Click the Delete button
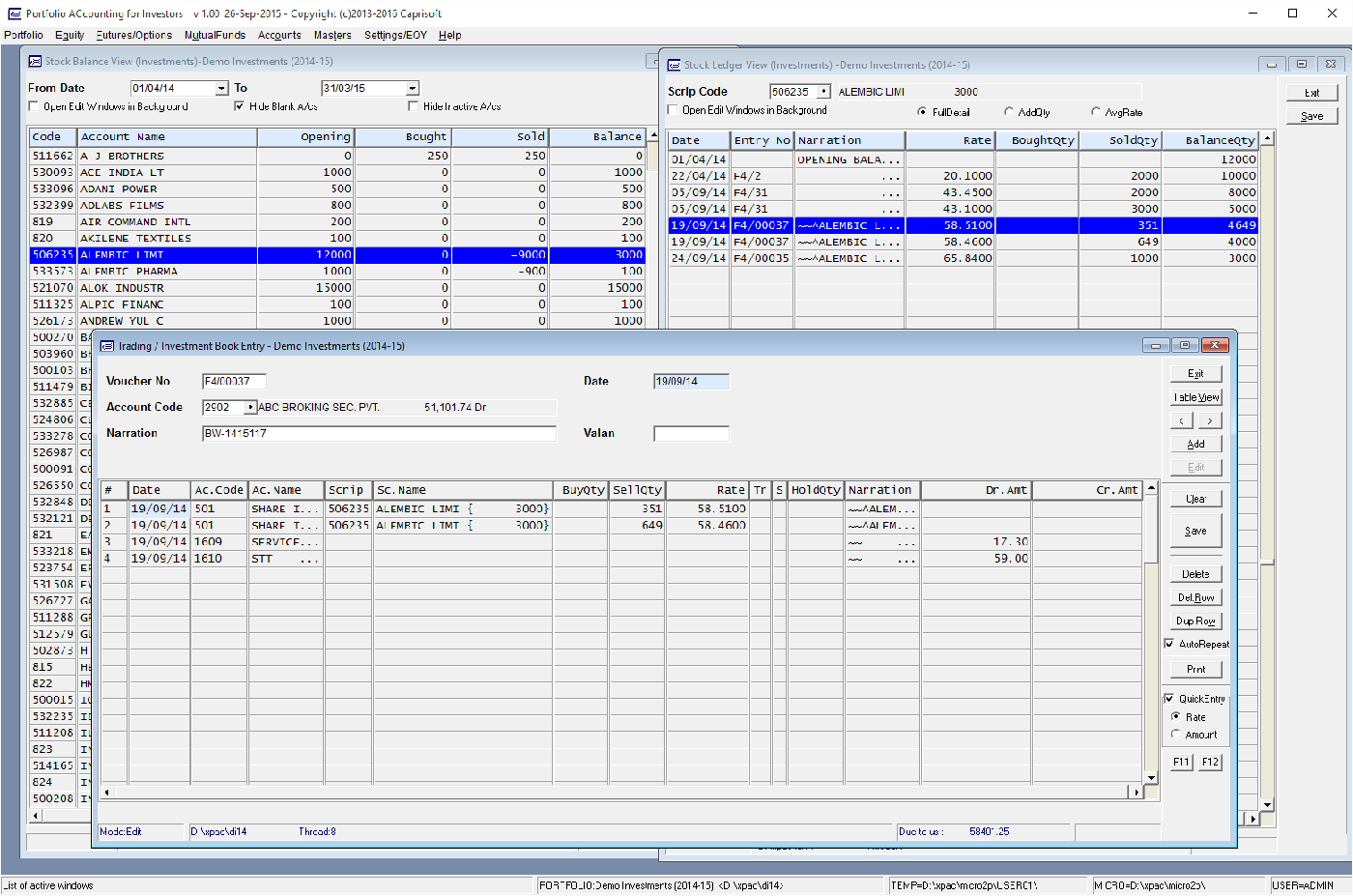Image resolution: width=1353 pixels, height=896 pixels. (x=1195, y=574)
